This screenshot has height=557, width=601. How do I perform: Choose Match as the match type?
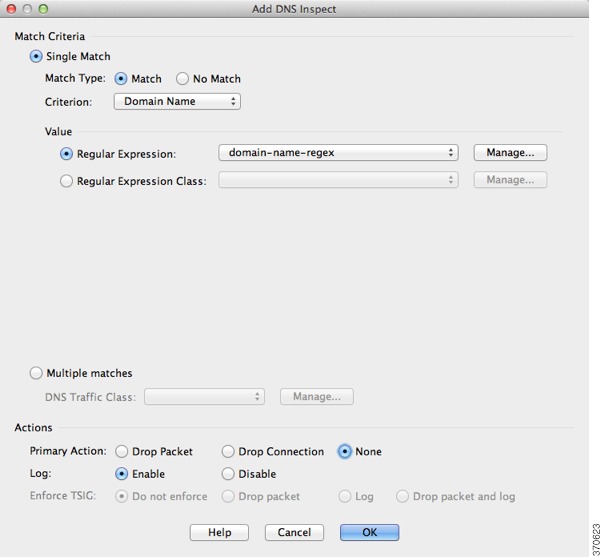(x=121, y=79)
